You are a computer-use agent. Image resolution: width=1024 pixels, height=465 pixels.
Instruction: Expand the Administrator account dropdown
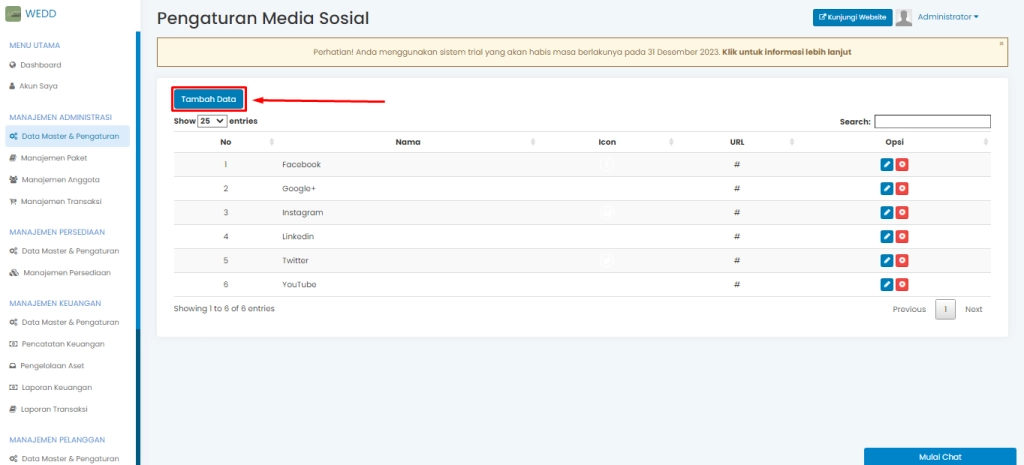pyautogui.click(x=947, y=17)
